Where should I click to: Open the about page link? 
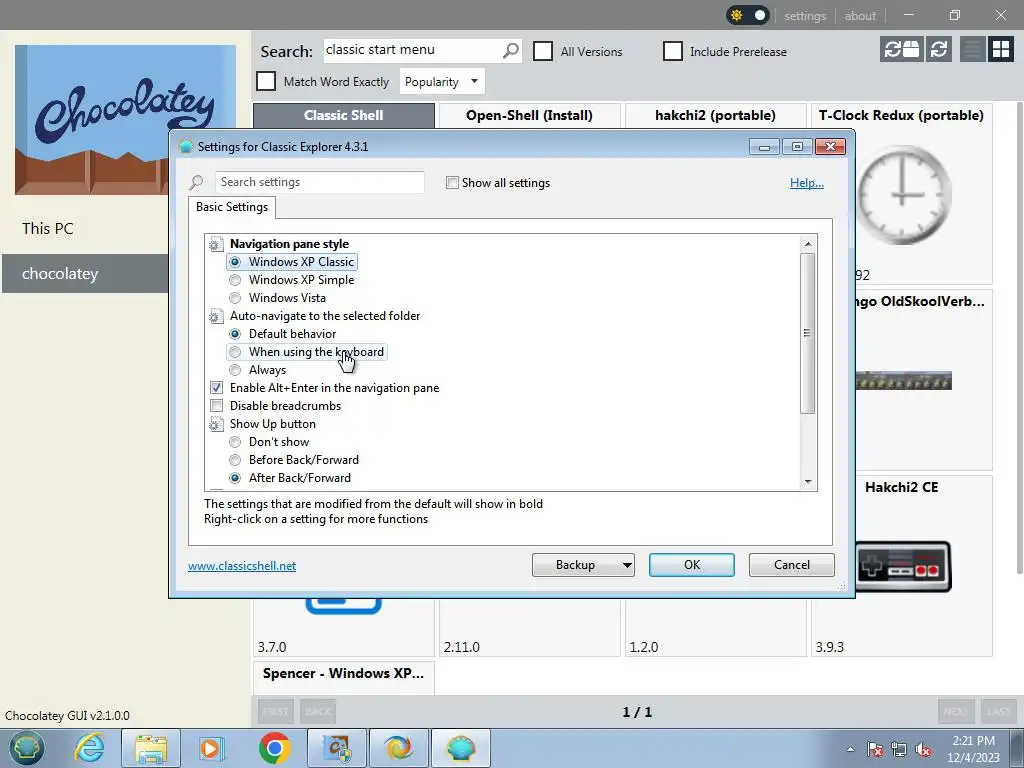860,16
